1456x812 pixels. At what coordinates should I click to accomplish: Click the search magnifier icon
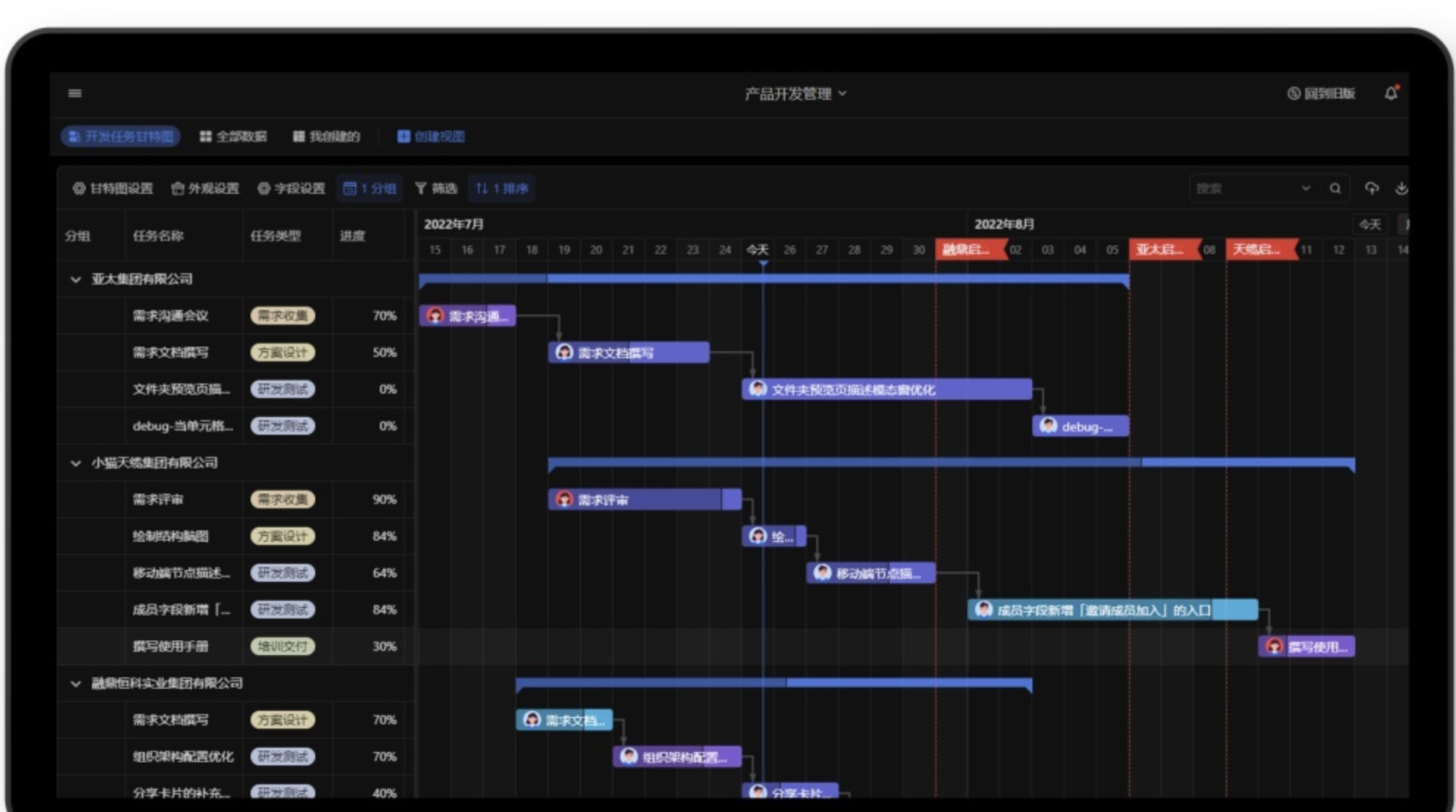[1335, 189]
